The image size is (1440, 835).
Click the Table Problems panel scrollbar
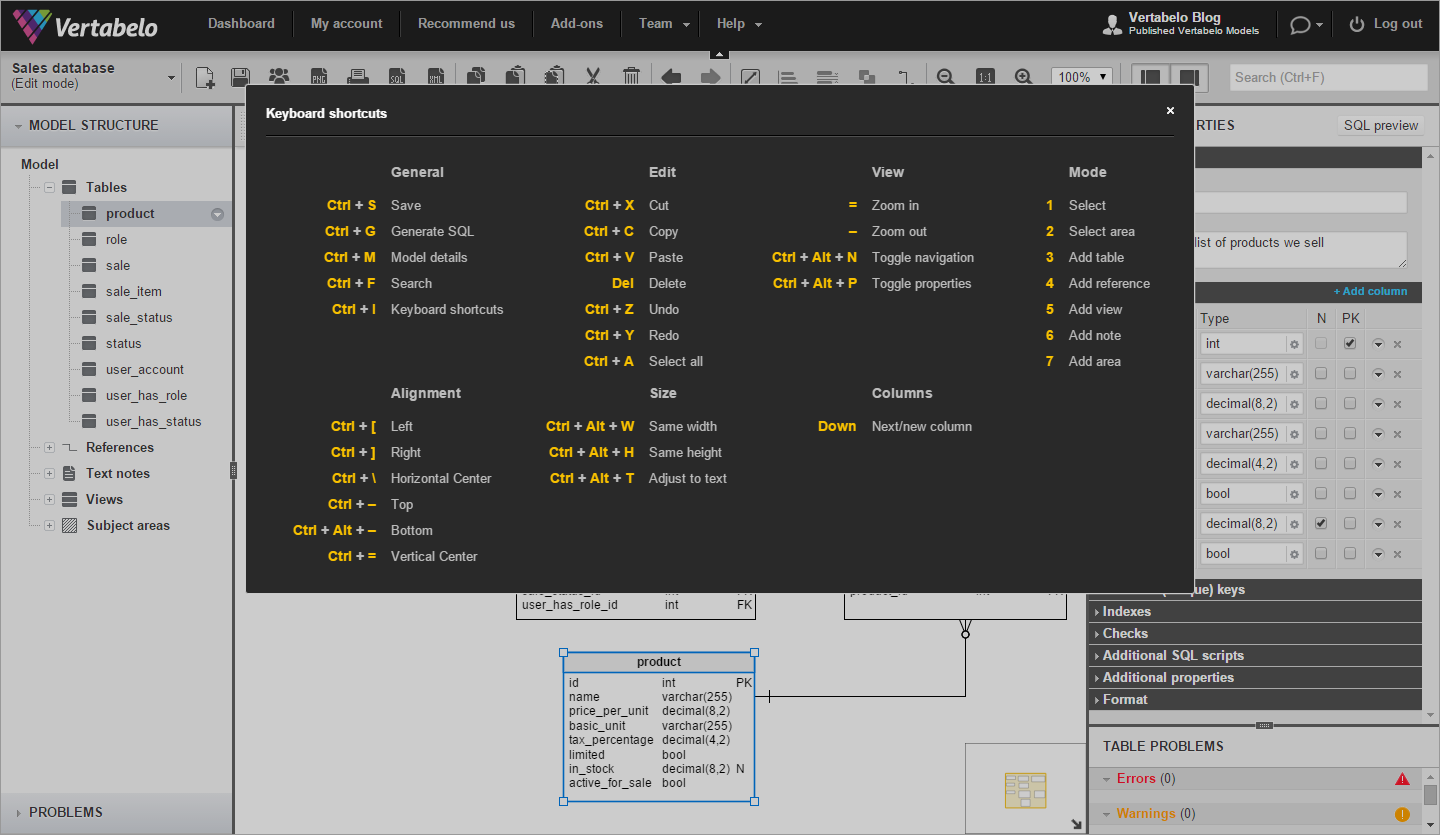point(1431,795)
